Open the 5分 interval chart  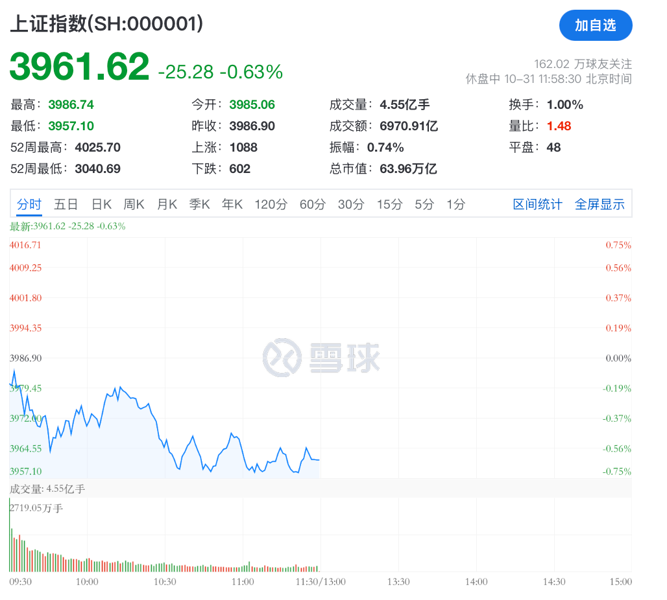425,204
